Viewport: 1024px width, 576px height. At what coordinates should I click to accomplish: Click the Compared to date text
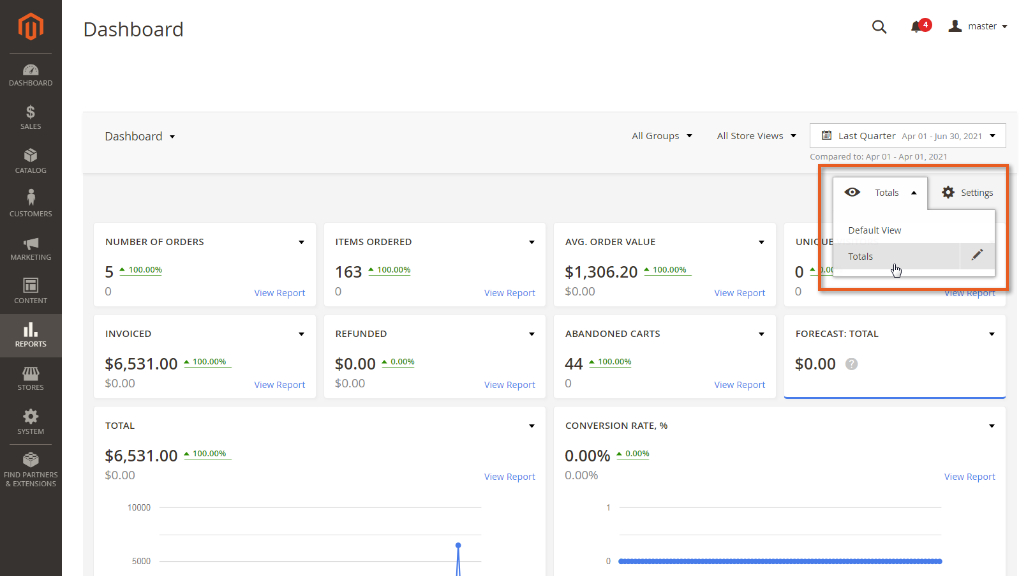point(878,157)
